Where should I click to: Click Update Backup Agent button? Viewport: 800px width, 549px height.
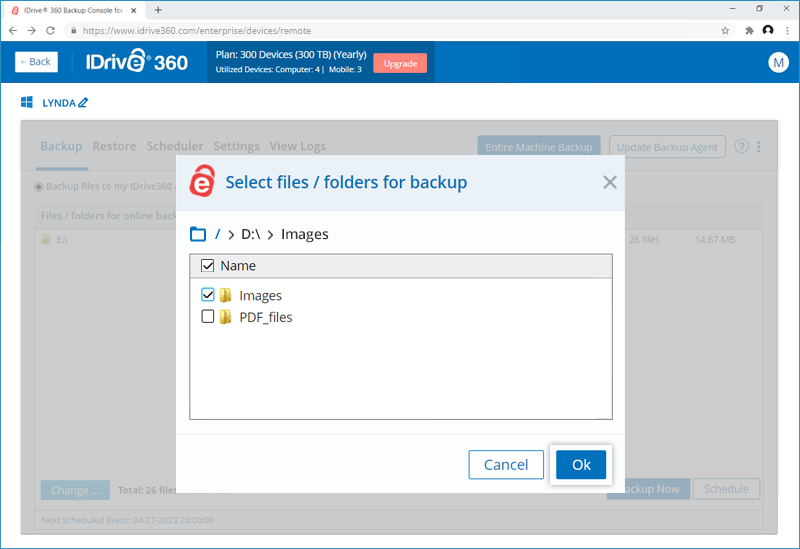click(667, 147)
